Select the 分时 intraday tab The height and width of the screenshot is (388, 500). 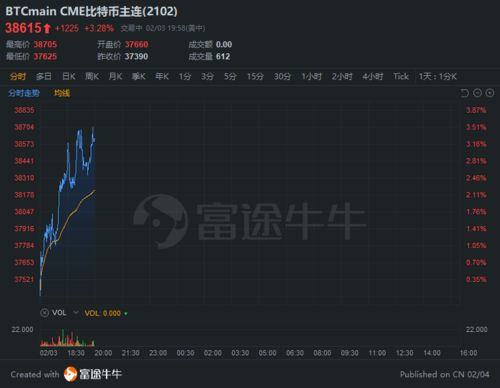(18, 77)
